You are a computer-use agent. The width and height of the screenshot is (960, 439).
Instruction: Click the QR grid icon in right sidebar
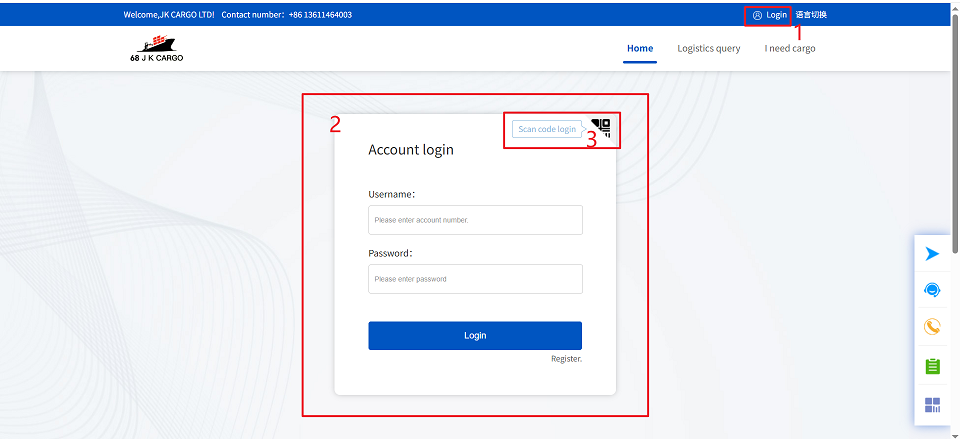coord(932,405)
